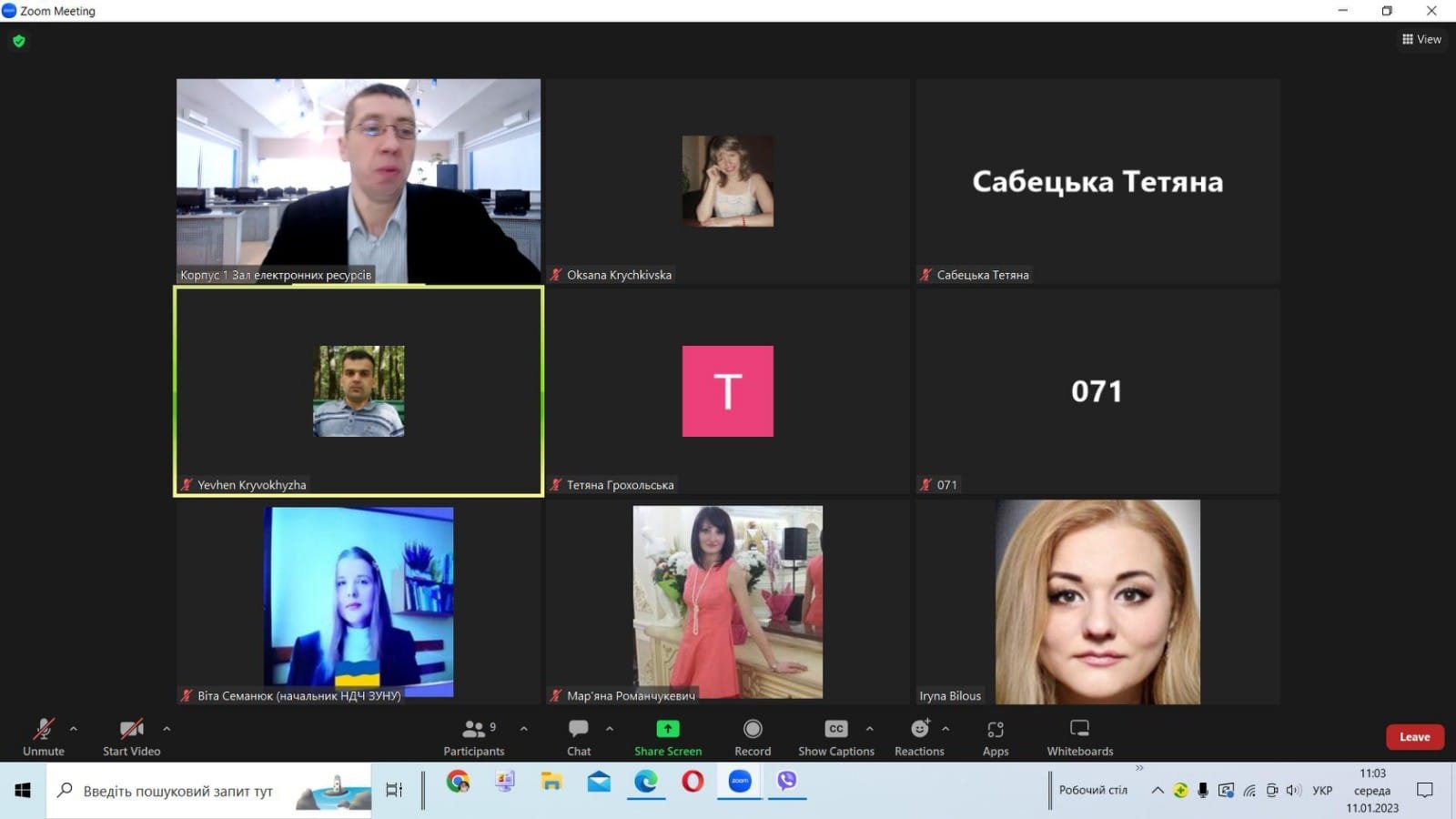This screenshot has width=1456, height=819.
Task: Open Windows Start menu
Action: [x=23, y=791]
